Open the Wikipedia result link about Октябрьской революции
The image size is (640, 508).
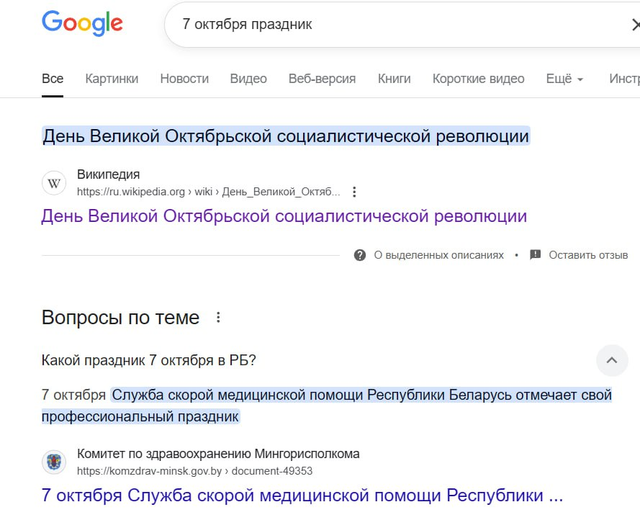pyautogui.click(x=284, y=216)
